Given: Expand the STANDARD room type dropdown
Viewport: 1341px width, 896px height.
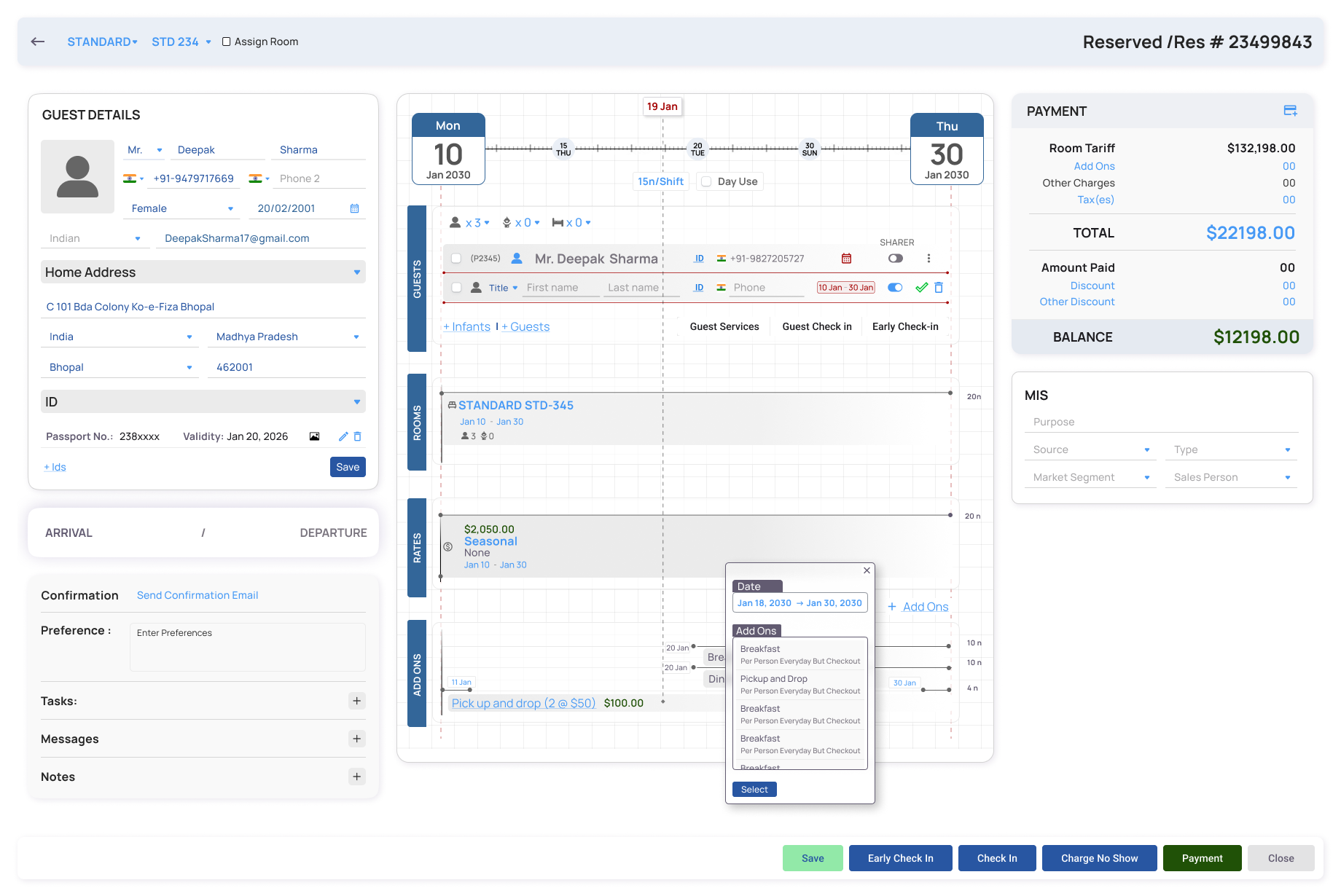Looking at the screenshot, I should click(x=102, y=42).
